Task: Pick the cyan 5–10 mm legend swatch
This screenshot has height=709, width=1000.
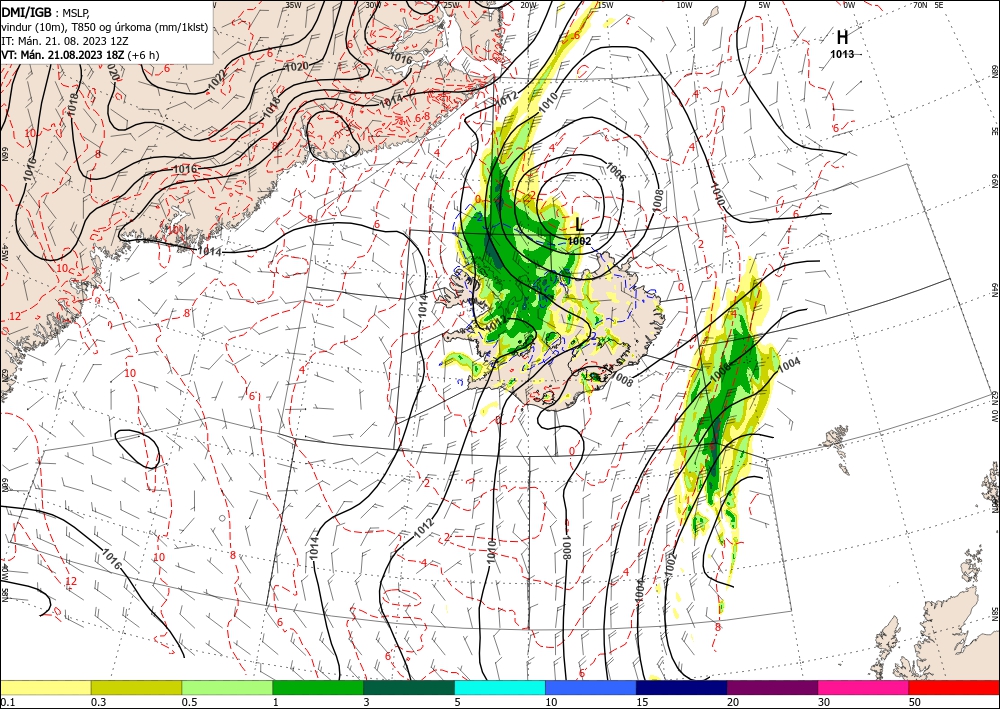Action: (500, 687)
